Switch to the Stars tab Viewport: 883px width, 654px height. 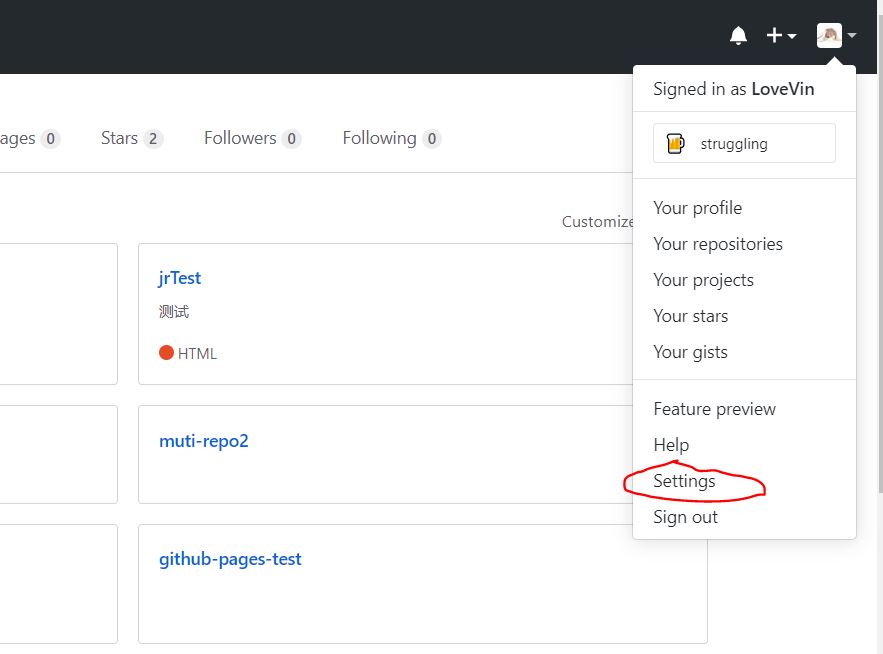tap(130, 138)
